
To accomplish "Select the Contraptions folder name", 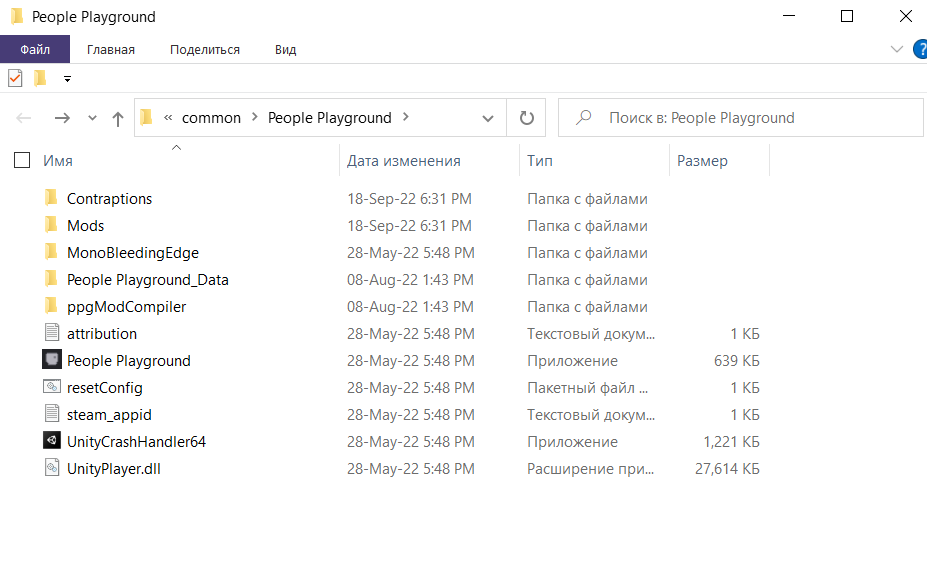I will click(x=109, y=199).
